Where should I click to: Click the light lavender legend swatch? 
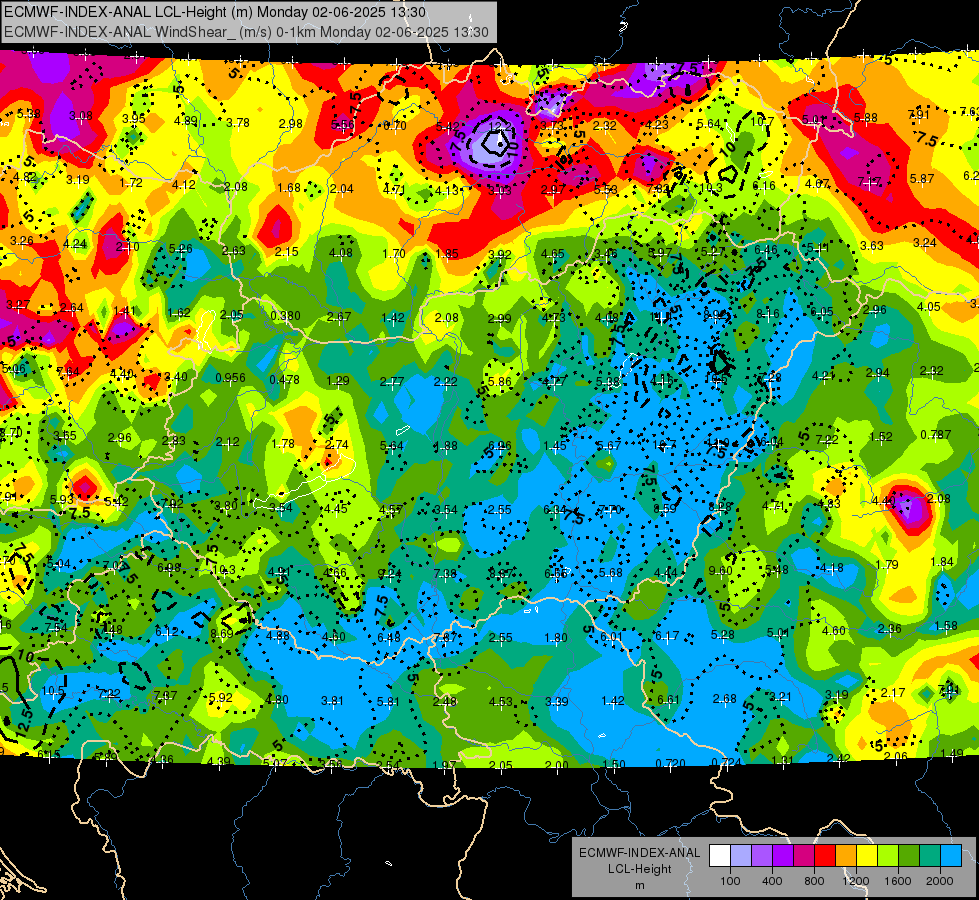(740, 855)
